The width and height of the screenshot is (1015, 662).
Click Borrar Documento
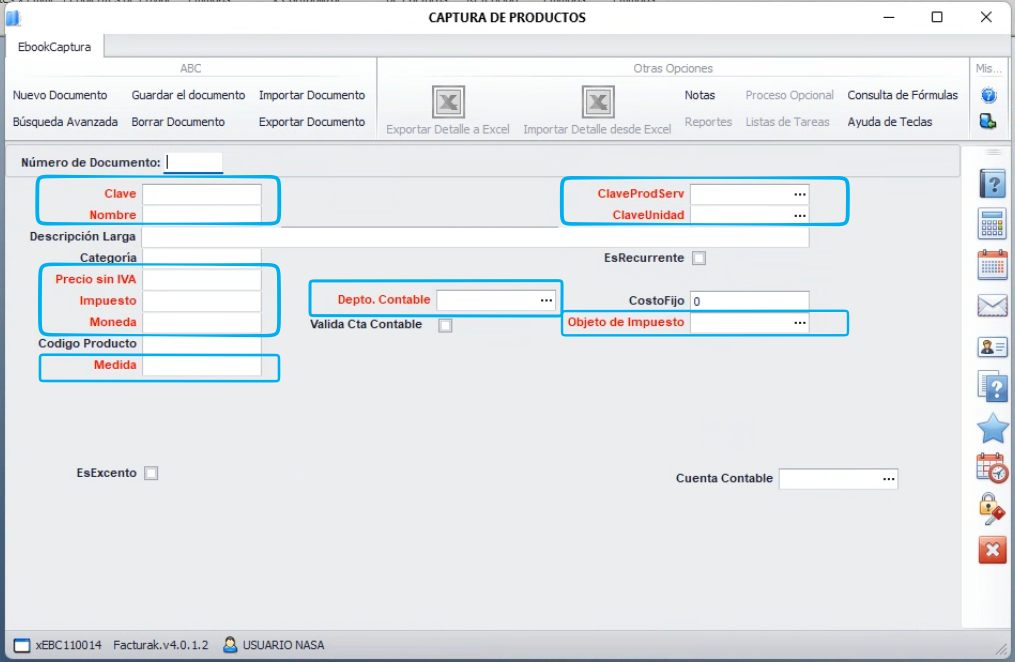[178, 122]
